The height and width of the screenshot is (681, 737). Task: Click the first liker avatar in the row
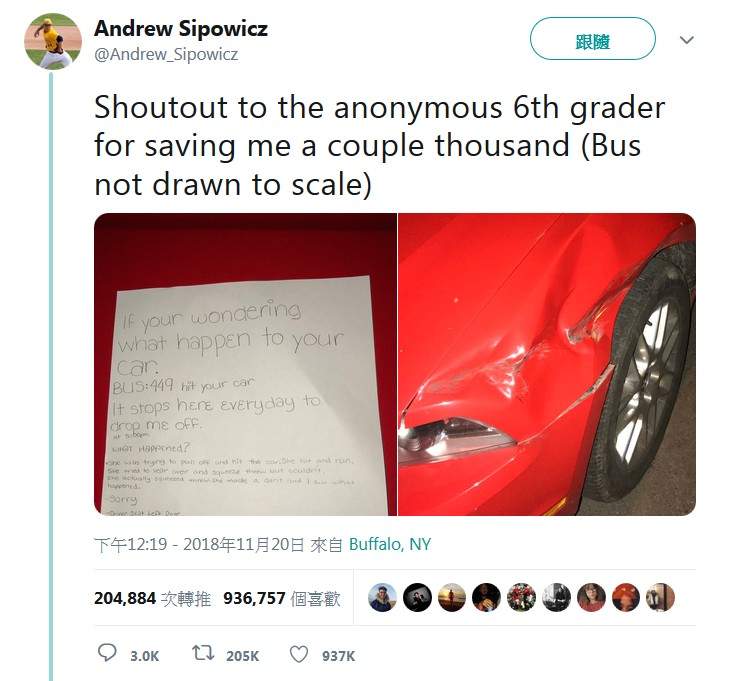tap(382, 598)
